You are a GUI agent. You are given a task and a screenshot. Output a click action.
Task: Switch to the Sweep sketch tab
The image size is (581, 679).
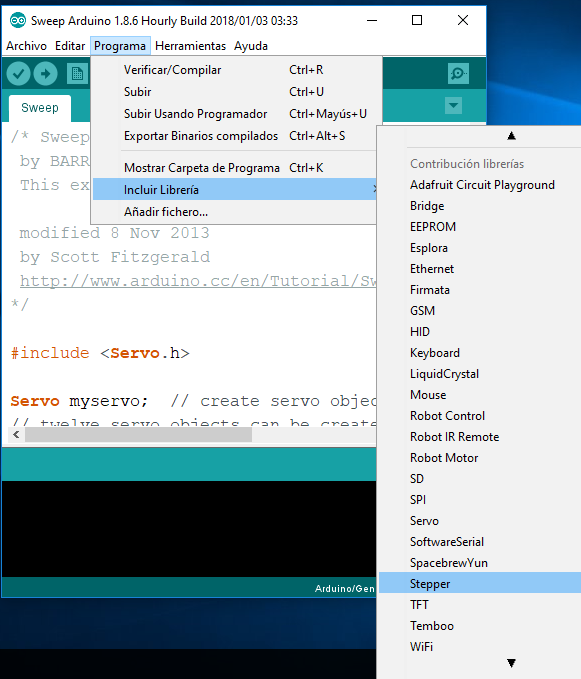[40, 108]
